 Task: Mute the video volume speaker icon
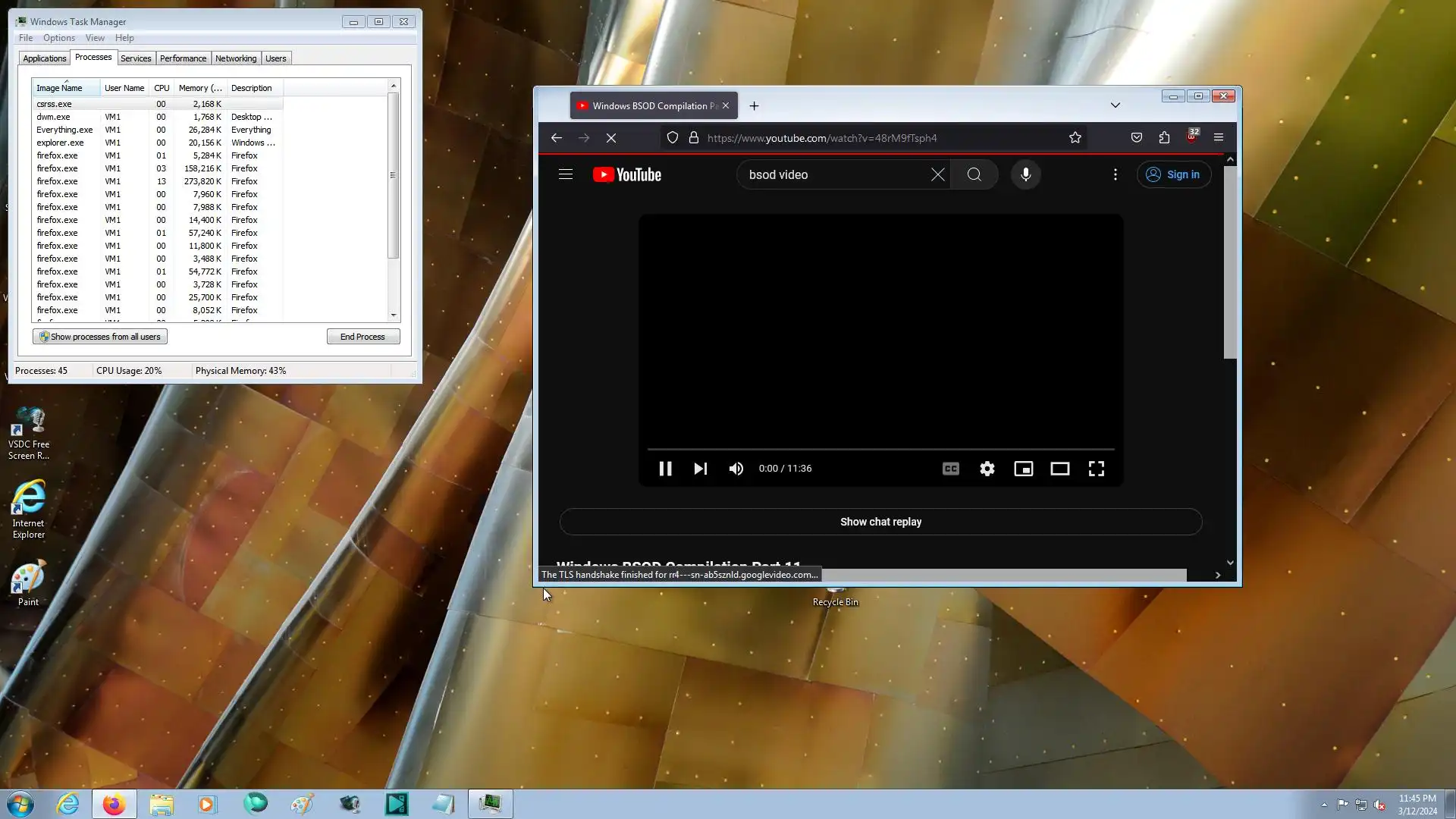[736, 469]
